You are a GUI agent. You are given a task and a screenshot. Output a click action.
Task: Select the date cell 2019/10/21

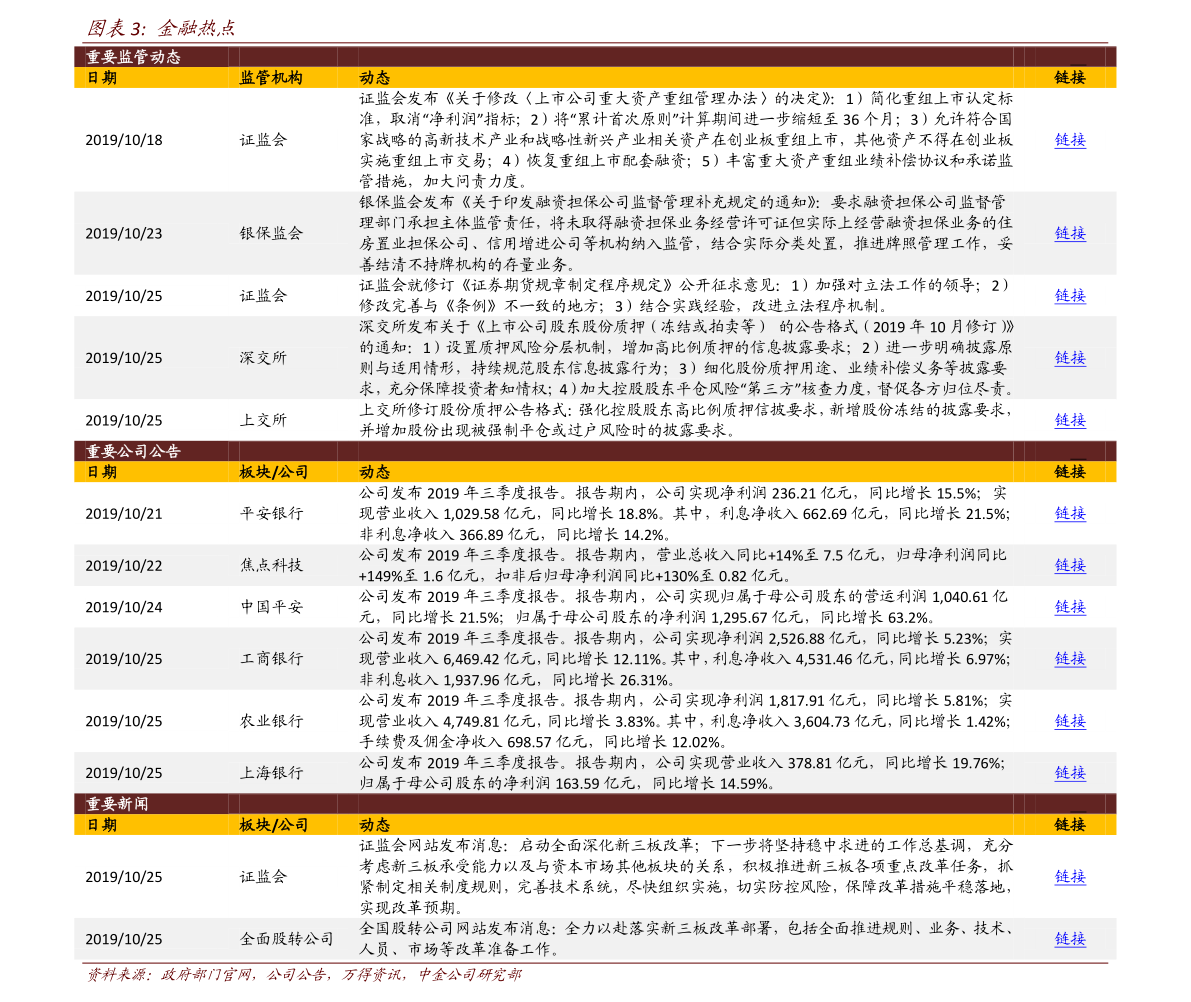(x=124, y=514)
